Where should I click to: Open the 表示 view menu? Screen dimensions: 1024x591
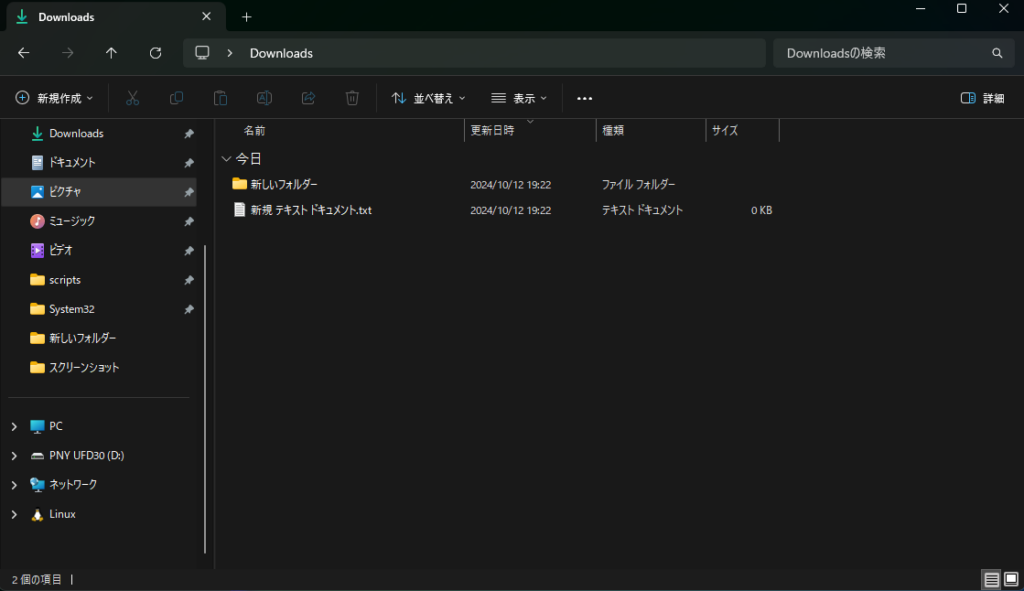tap(519, 98)
